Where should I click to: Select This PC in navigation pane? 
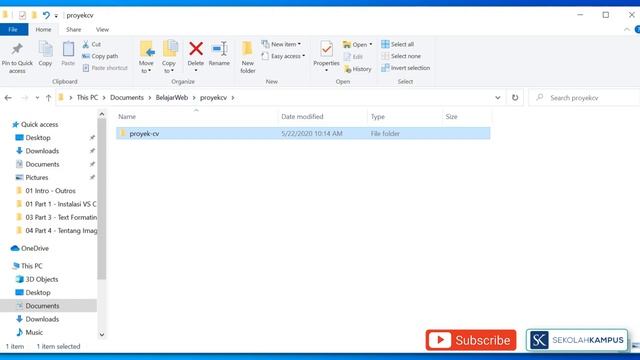tap(31, 266)
